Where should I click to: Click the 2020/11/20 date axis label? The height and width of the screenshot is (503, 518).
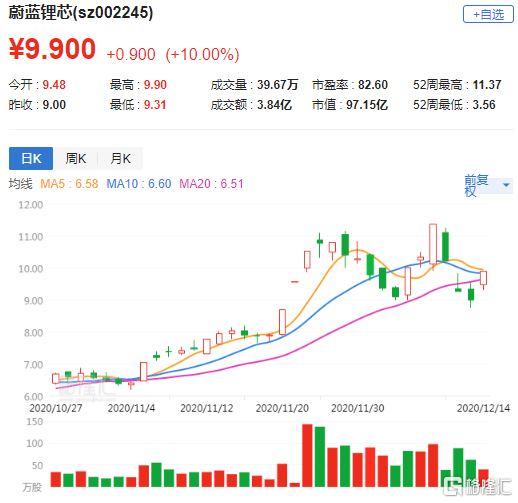(x=282, y=408)
